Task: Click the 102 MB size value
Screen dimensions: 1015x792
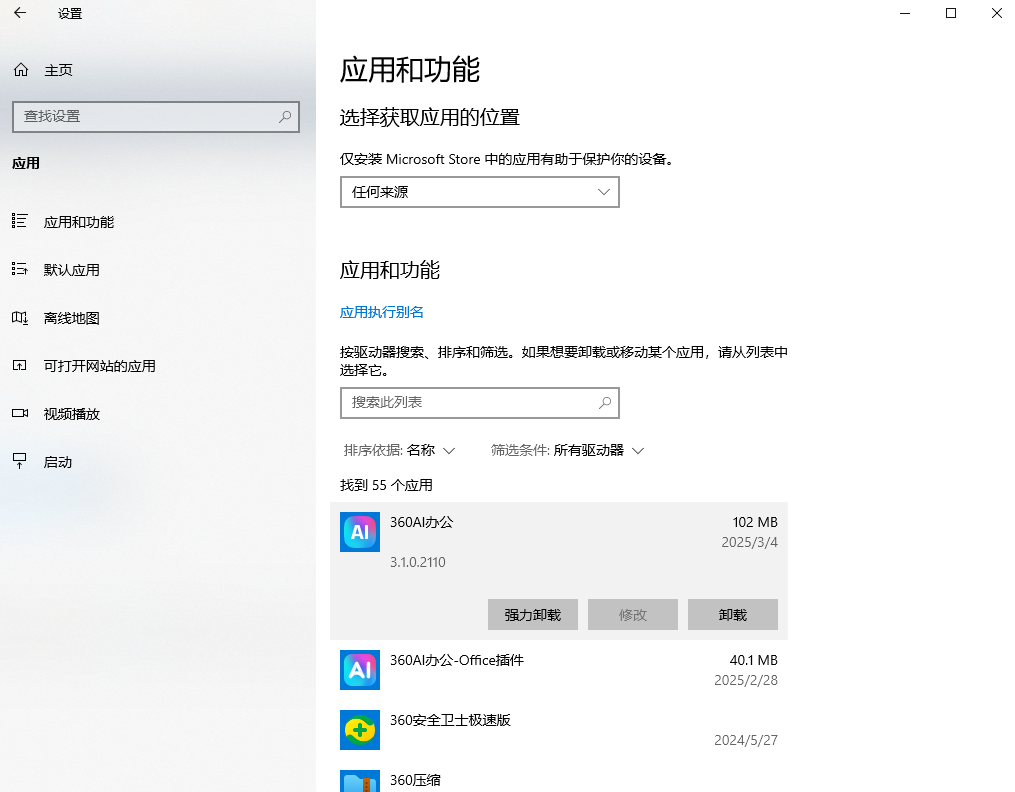Action: 755,522
